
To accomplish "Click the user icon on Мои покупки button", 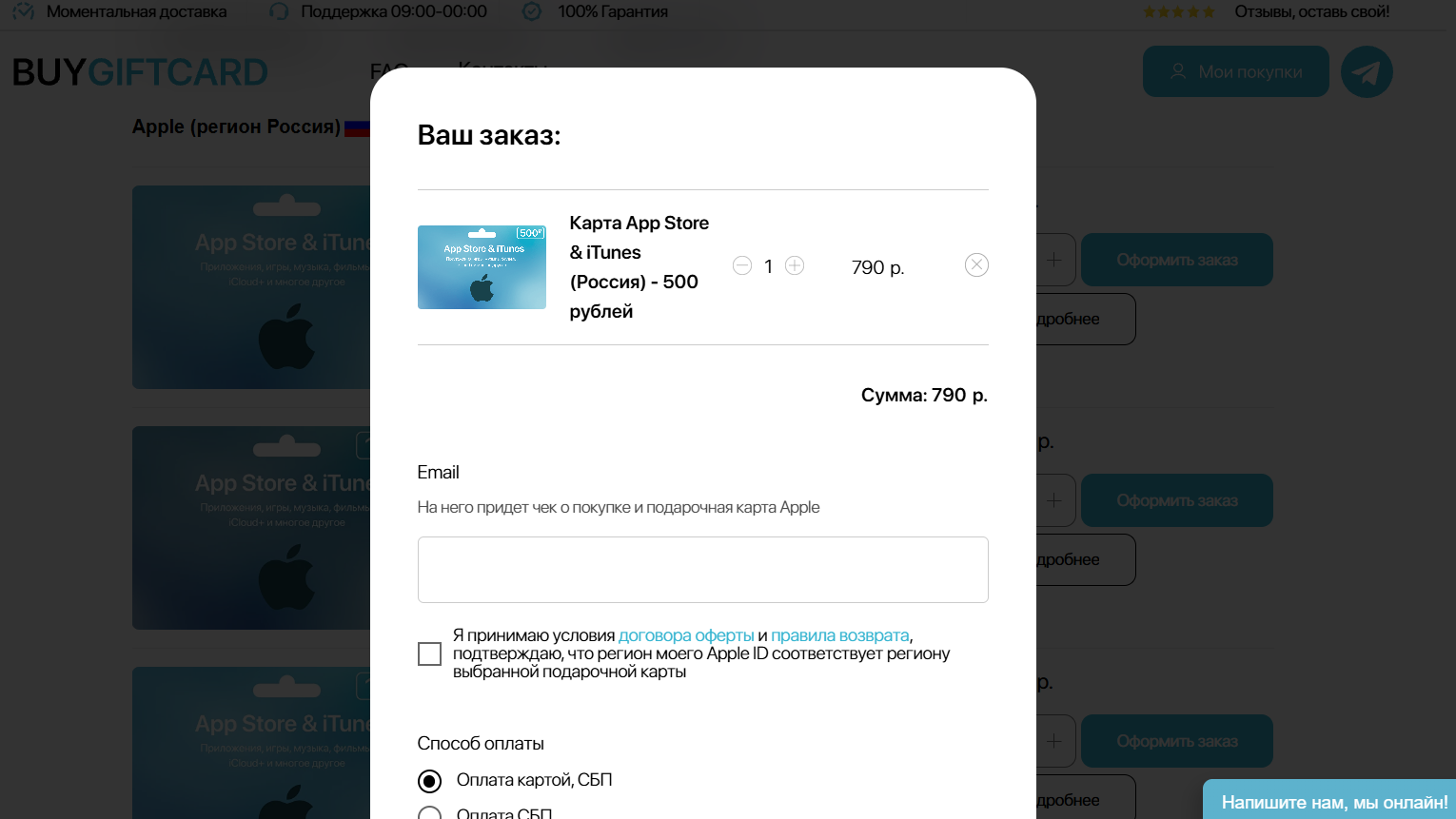I will [x=1179, y=71].
